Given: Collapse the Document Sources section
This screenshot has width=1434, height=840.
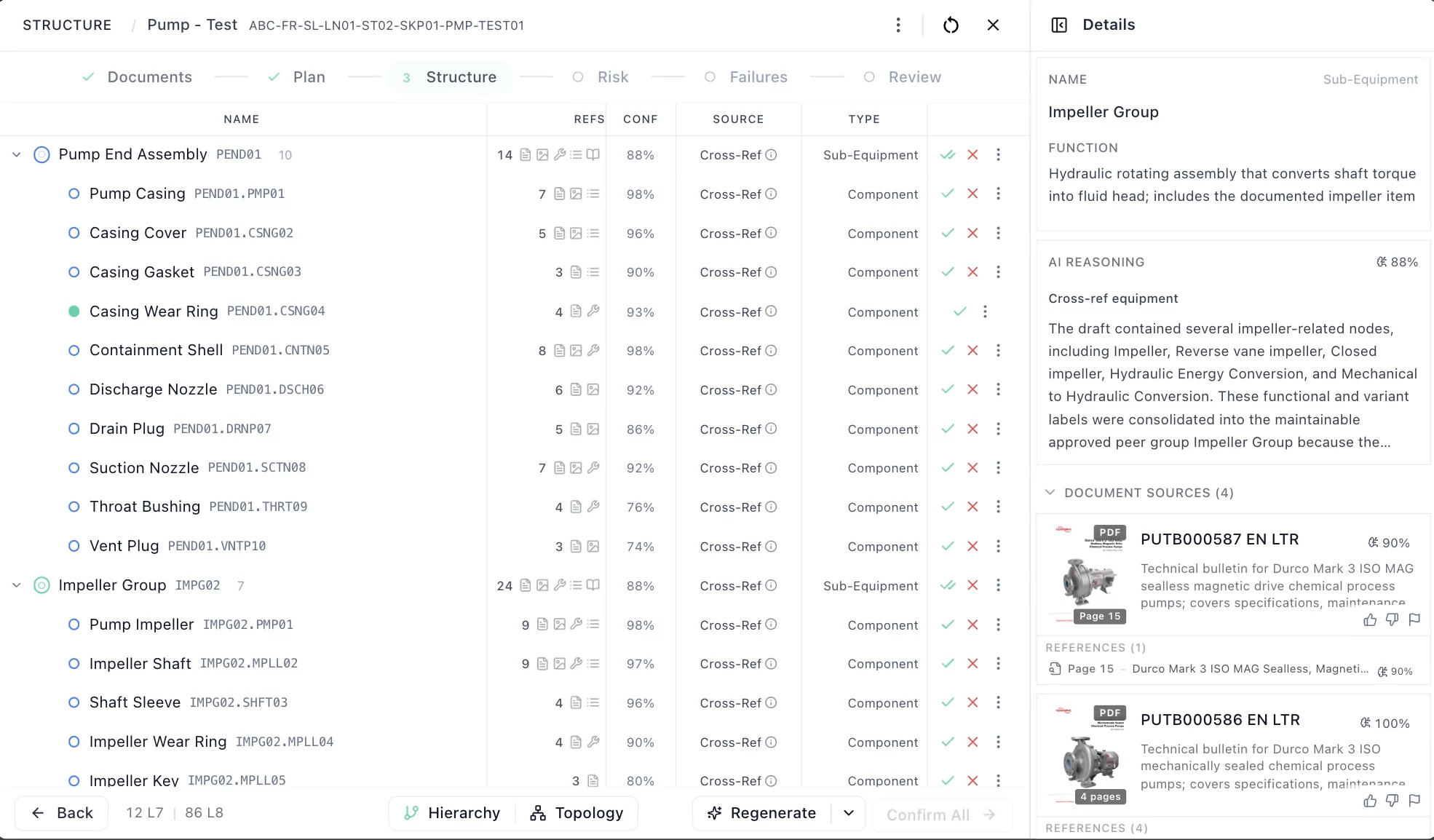Looking at the screenshot, I should (x=1050, y=492).
